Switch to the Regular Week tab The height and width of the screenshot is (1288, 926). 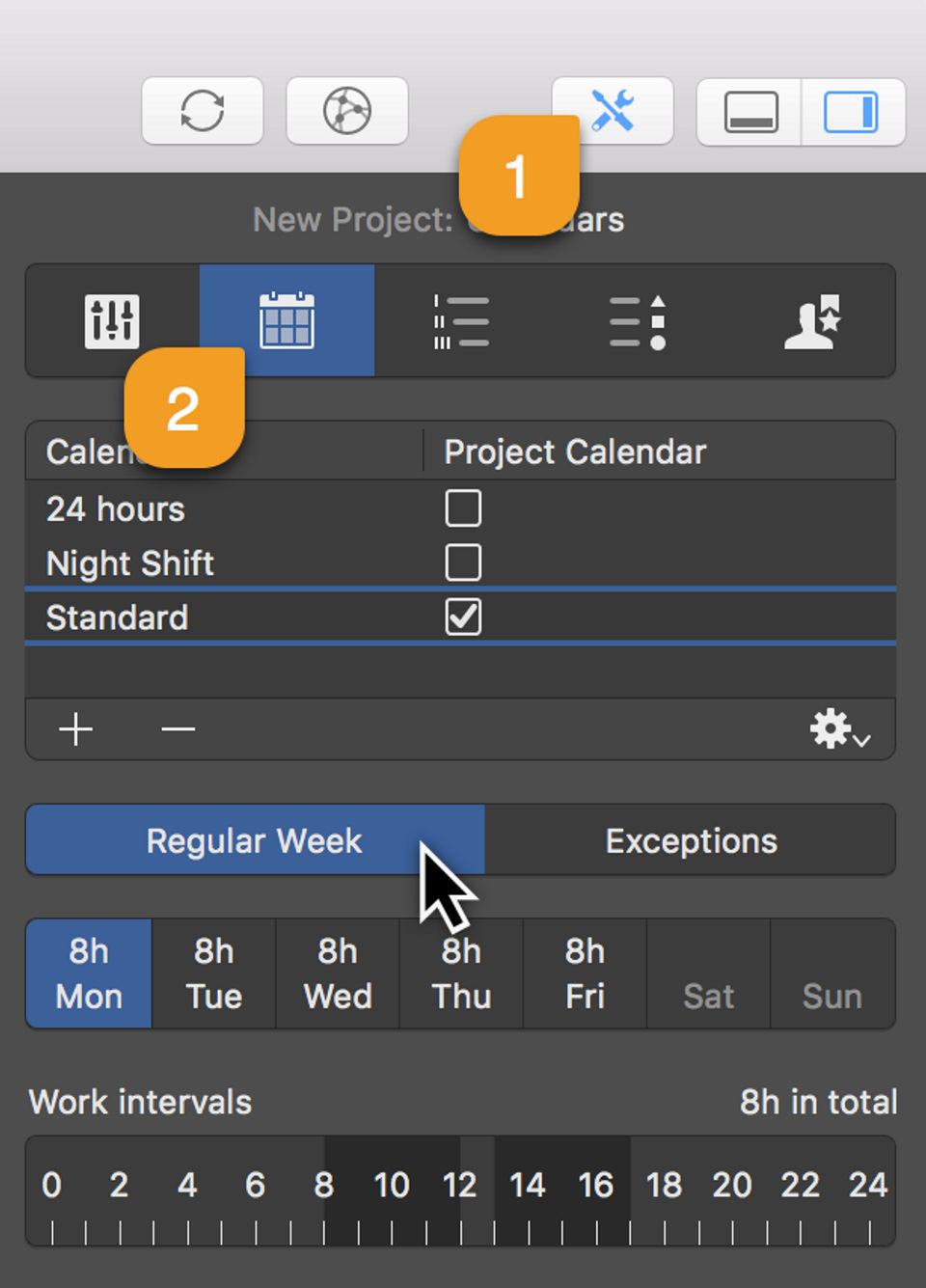coord(255,840)
